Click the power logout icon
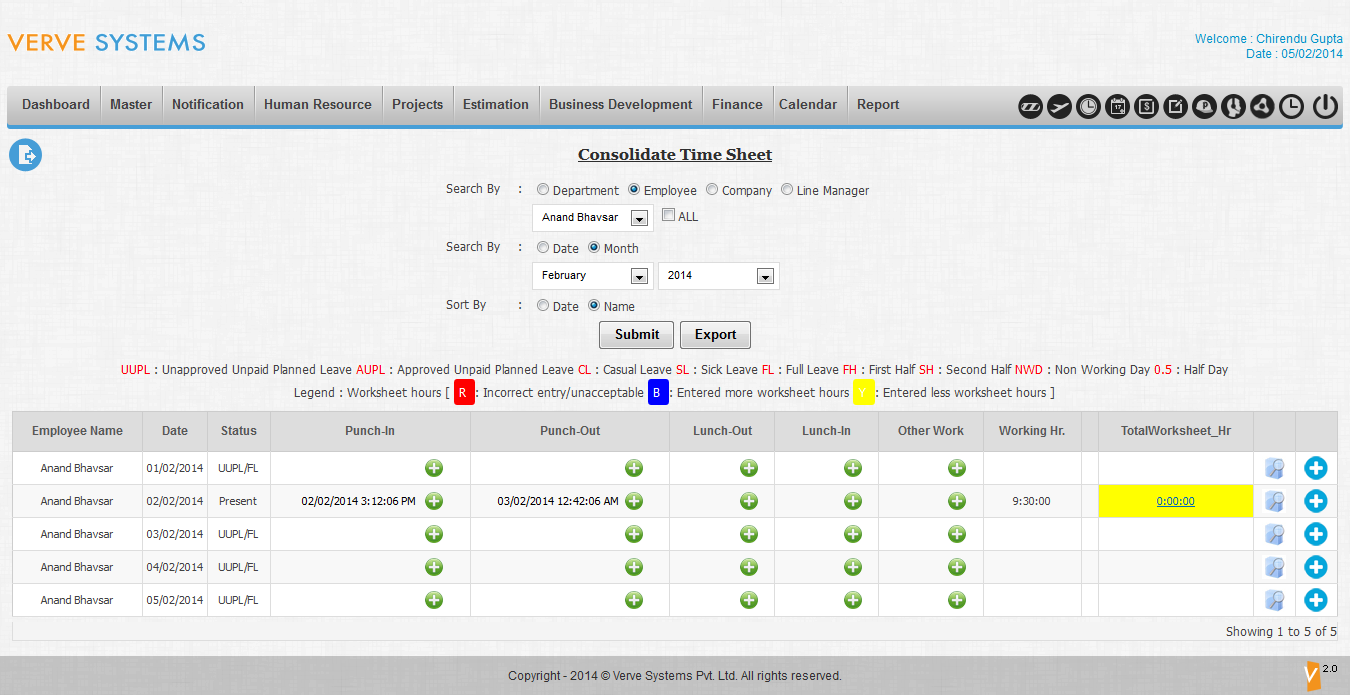Image resolution: width=1350 pixels, height=695 pixels. coord(1326,106)
